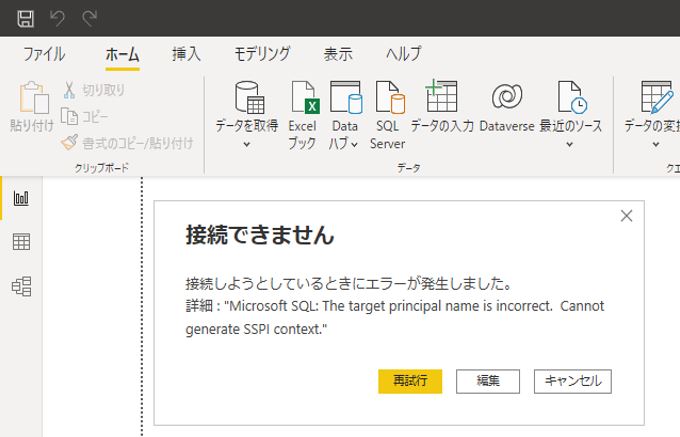680x437 pixels.
Task: Expand データを取得 dropdown arrow
Action: pos(247,144)
